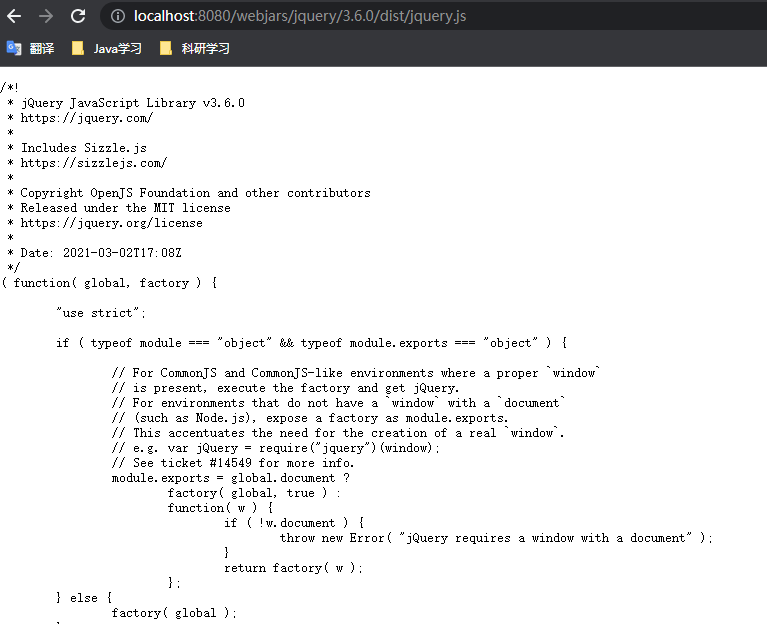Click the 'factory( global, true ) :' line

click(x=254, y=493)
